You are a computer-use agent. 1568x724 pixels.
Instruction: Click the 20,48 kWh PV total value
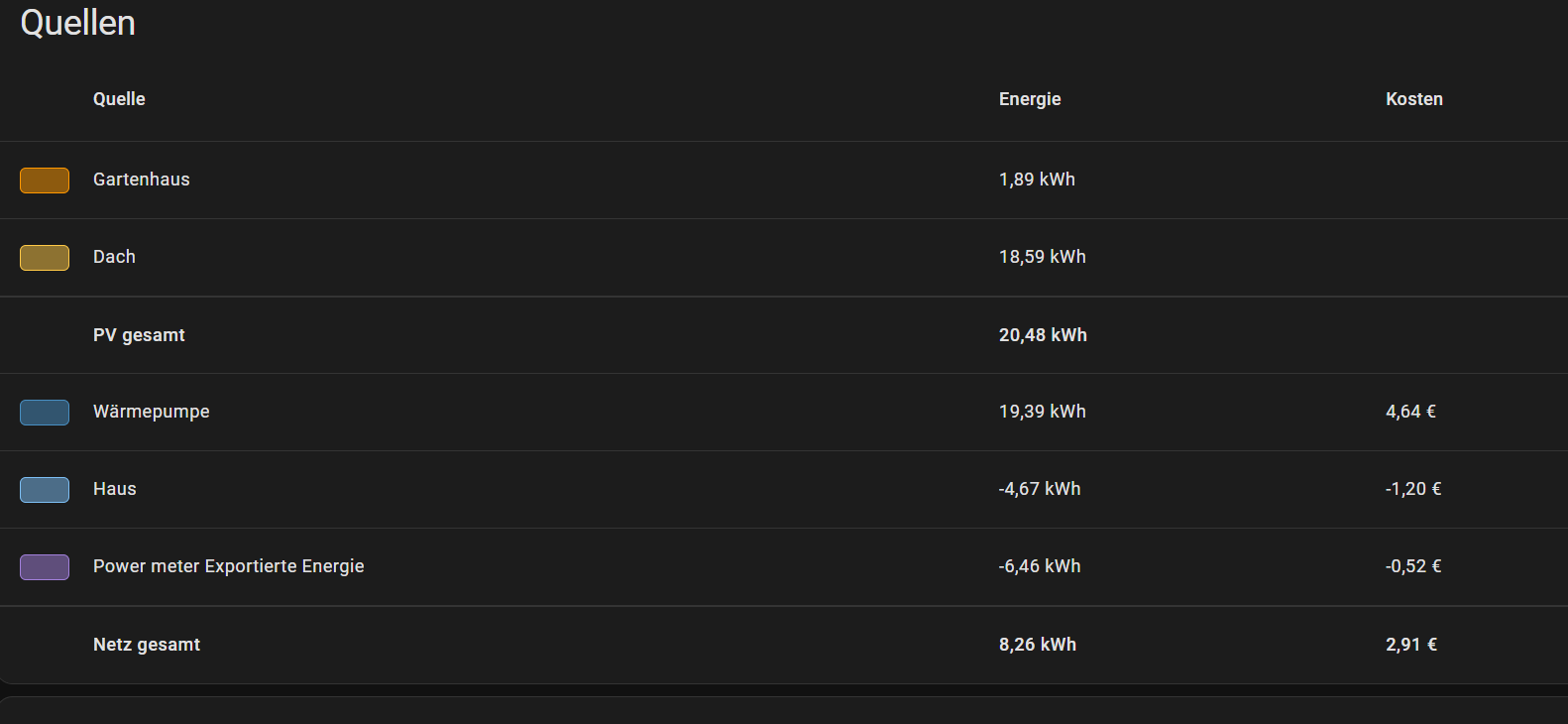click(1043, 335)
